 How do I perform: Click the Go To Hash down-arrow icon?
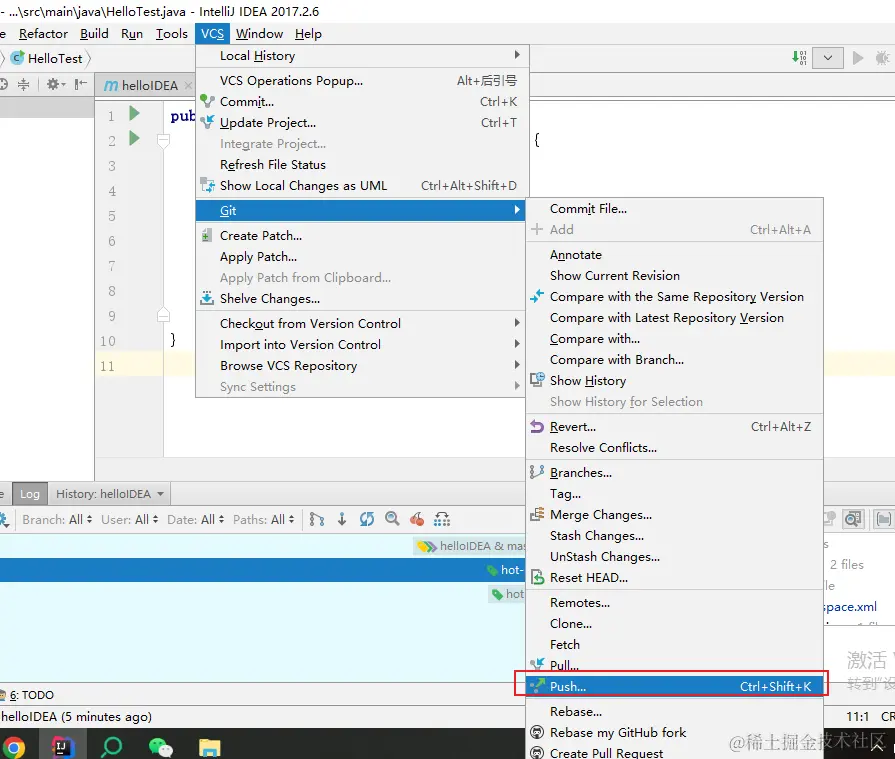[342, 519]
